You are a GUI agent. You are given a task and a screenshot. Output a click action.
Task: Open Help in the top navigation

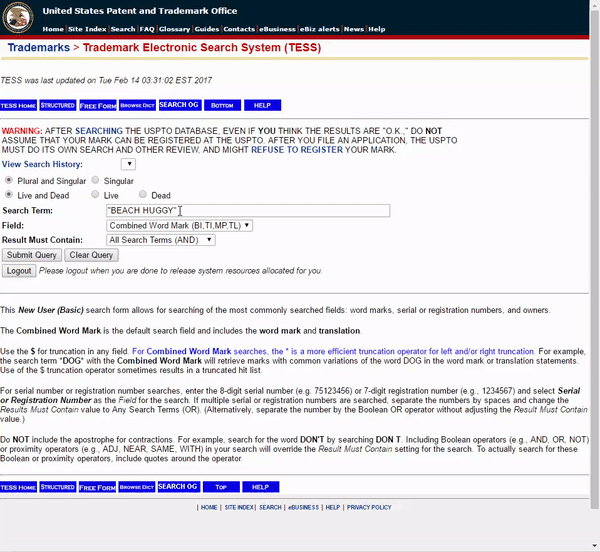377,29
